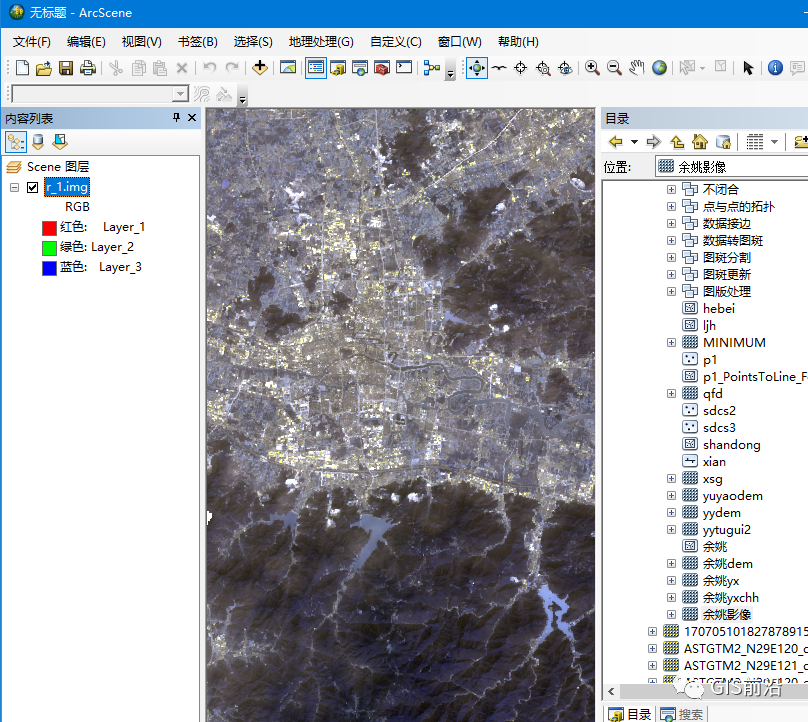Screen dimensions: 808x722
Task: Click catalog Up One Level arrow
Action: [677, 142]
